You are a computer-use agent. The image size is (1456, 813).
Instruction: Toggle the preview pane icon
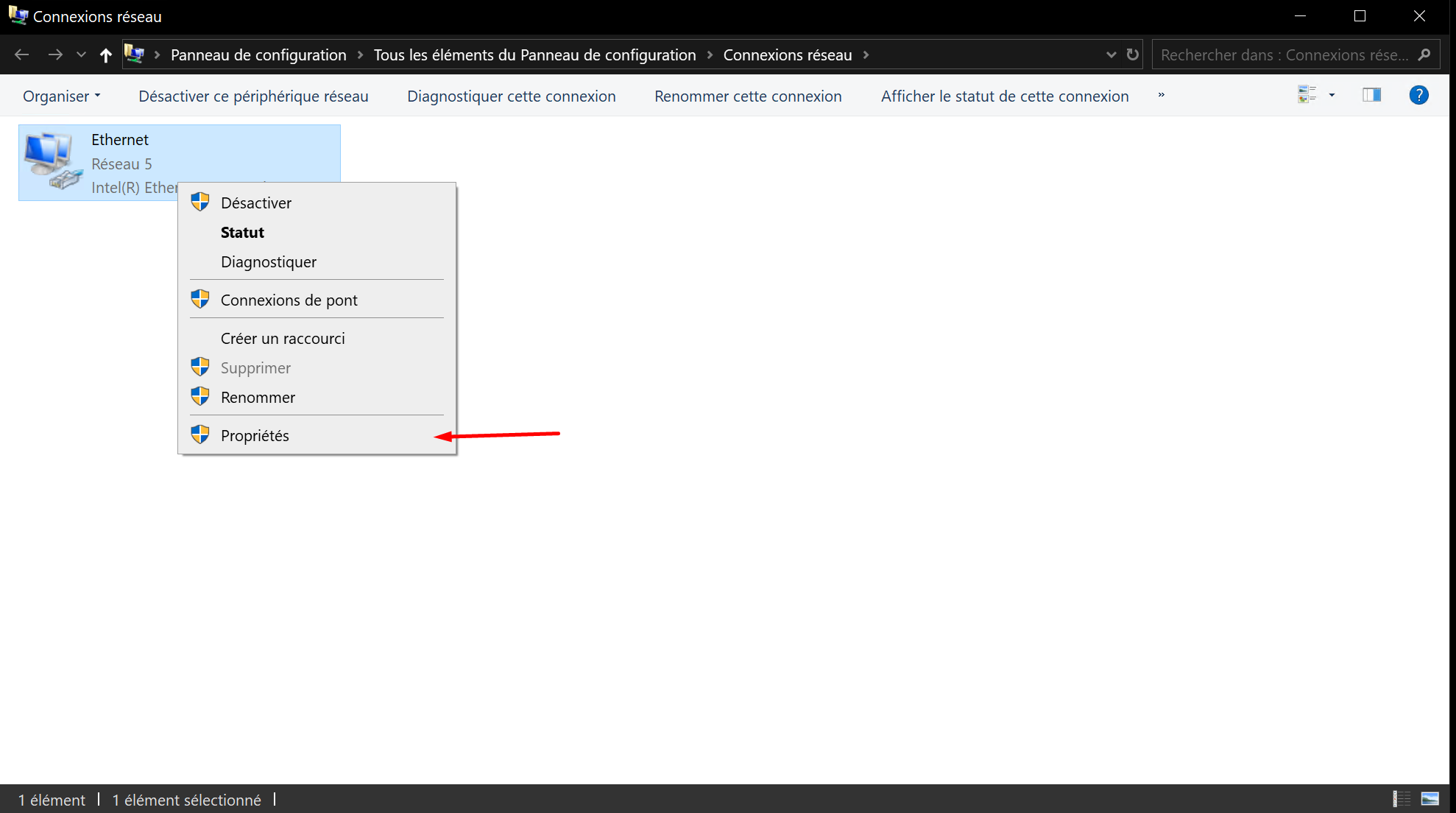[1372, 95]
